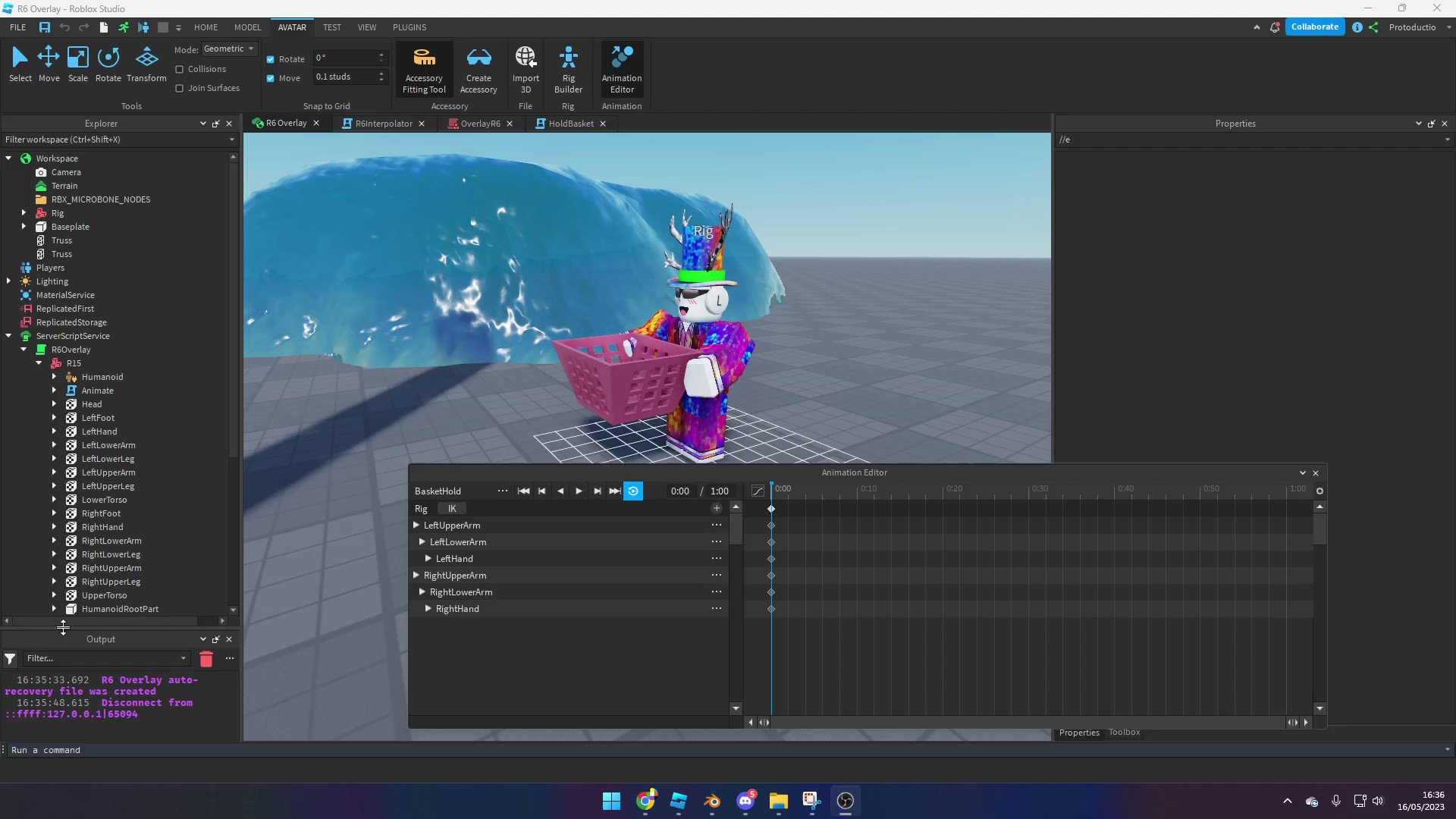The width and height of the screenshot is (1456, 819).
Task: Activate the Scale tool
Action: [77, 64]
